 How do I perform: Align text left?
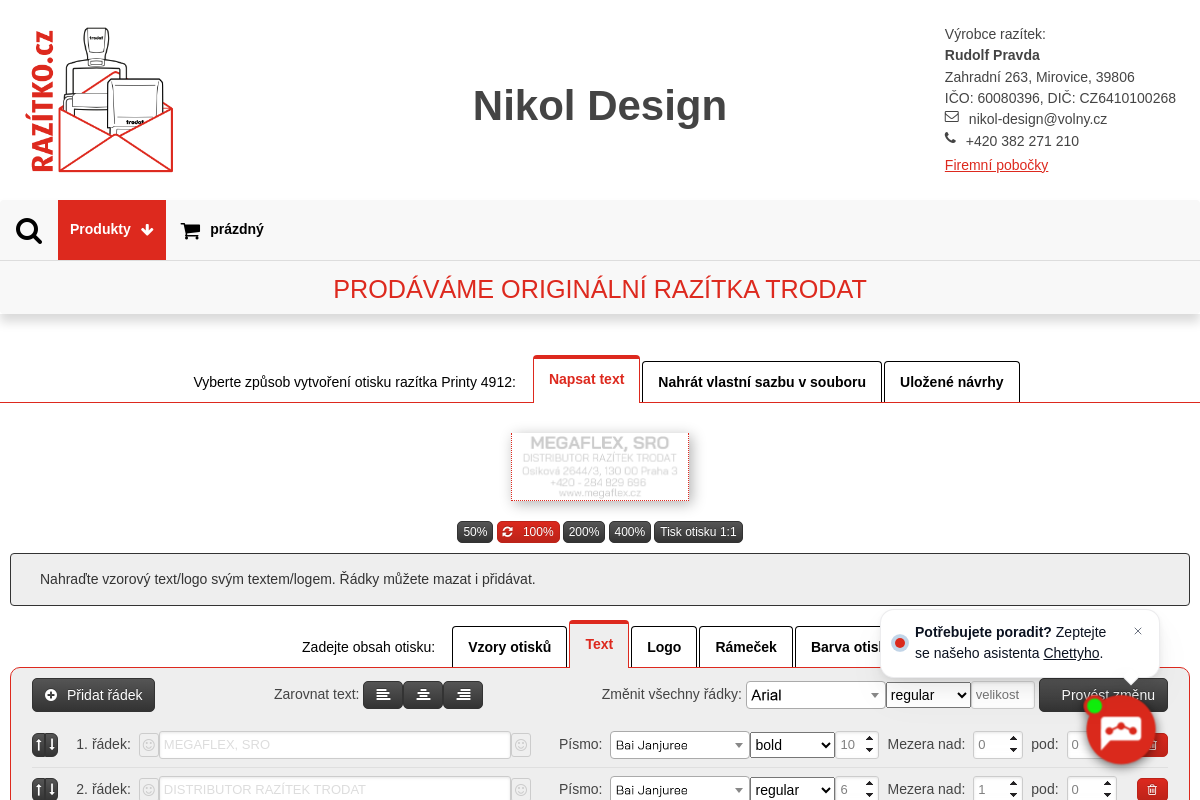tap(383, 695)
